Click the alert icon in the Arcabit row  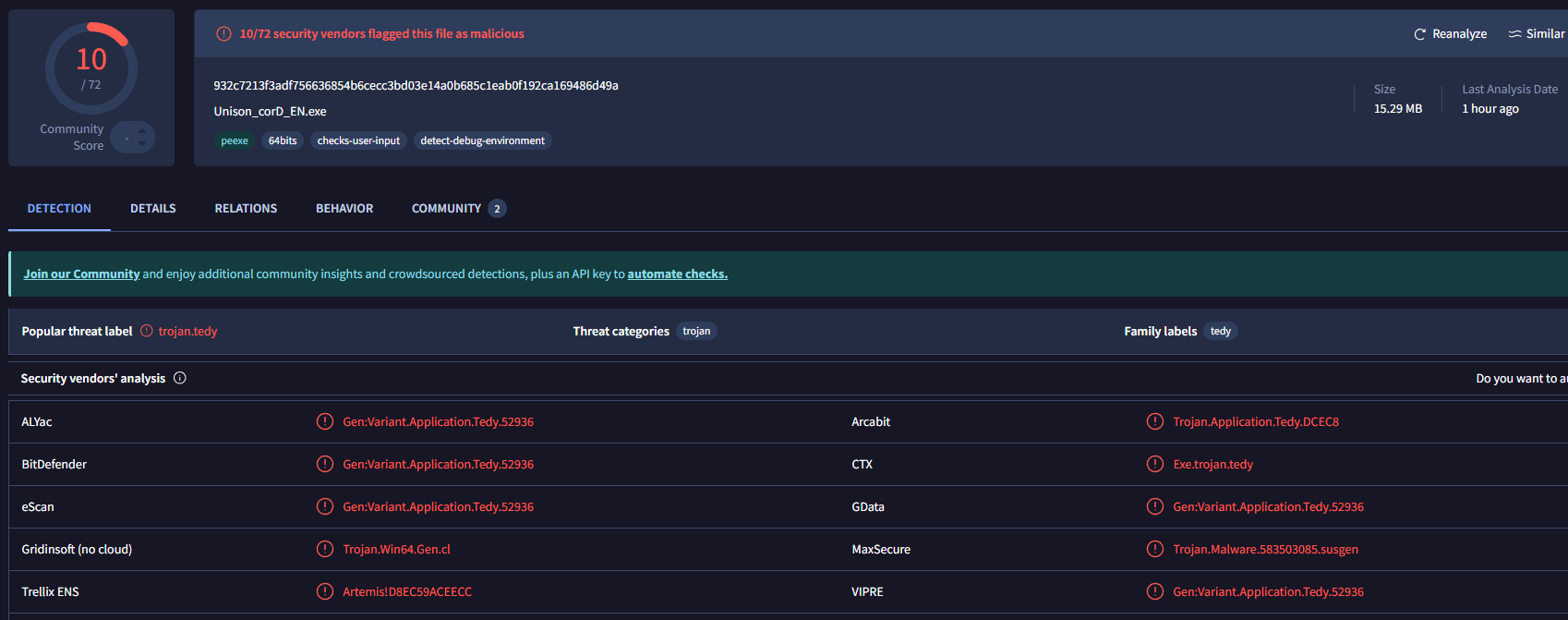coord(1155,421)
